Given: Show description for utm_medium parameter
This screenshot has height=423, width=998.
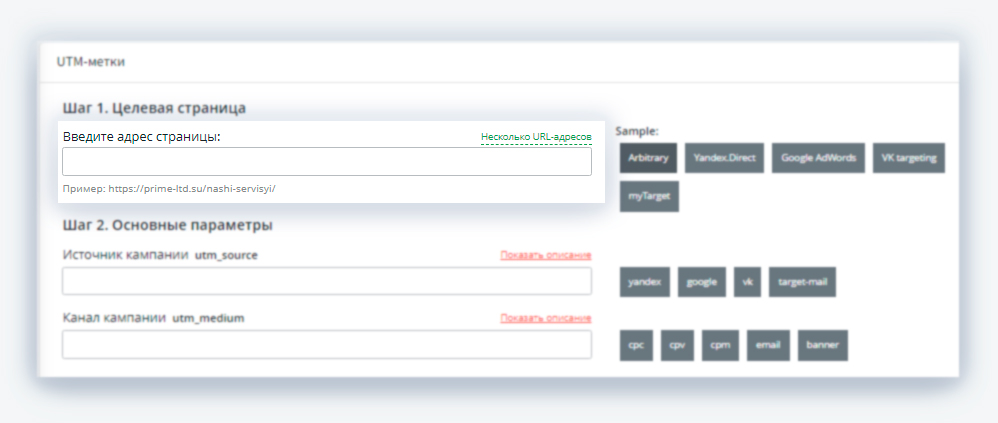Looking at the screenshot, I should [x=545, y=319].
